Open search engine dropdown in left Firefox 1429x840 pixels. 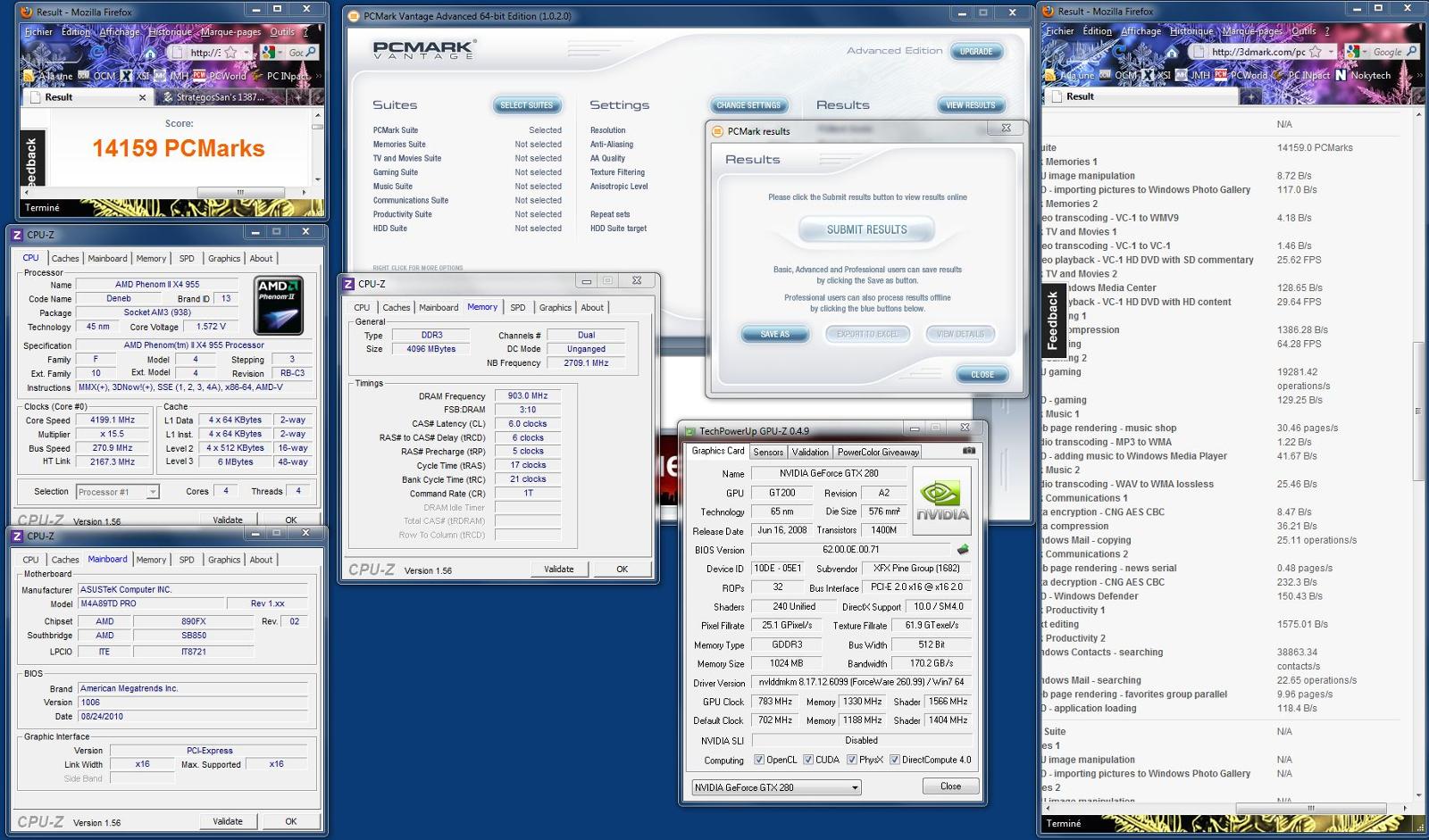point(279,53)
